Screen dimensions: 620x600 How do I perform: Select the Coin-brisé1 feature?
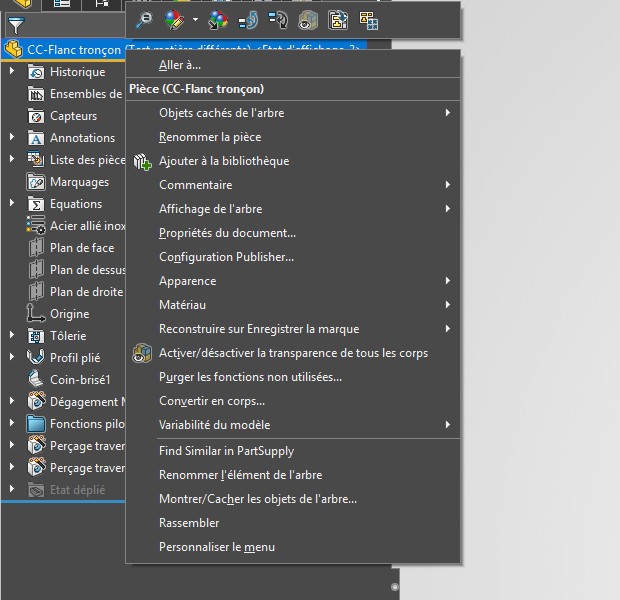click(x=80, y=380)
